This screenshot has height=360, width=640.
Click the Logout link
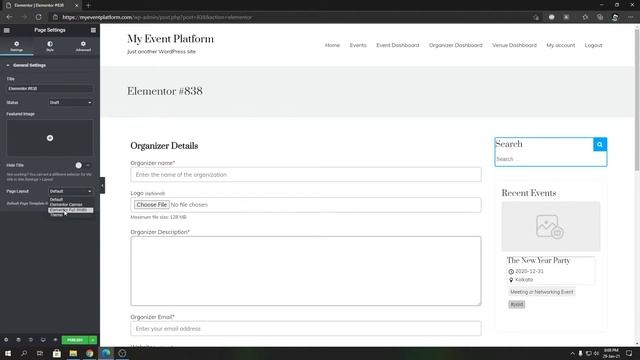point(593,45)
